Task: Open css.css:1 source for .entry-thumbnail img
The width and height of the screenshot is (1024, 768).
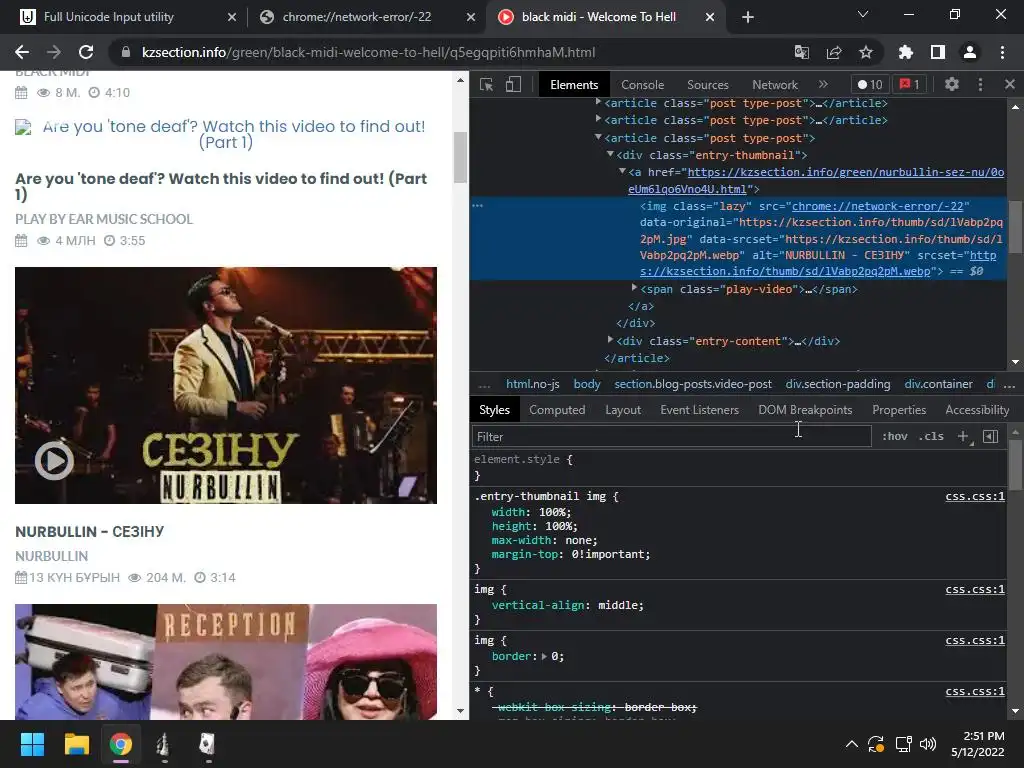Action: tap(975, 496)
